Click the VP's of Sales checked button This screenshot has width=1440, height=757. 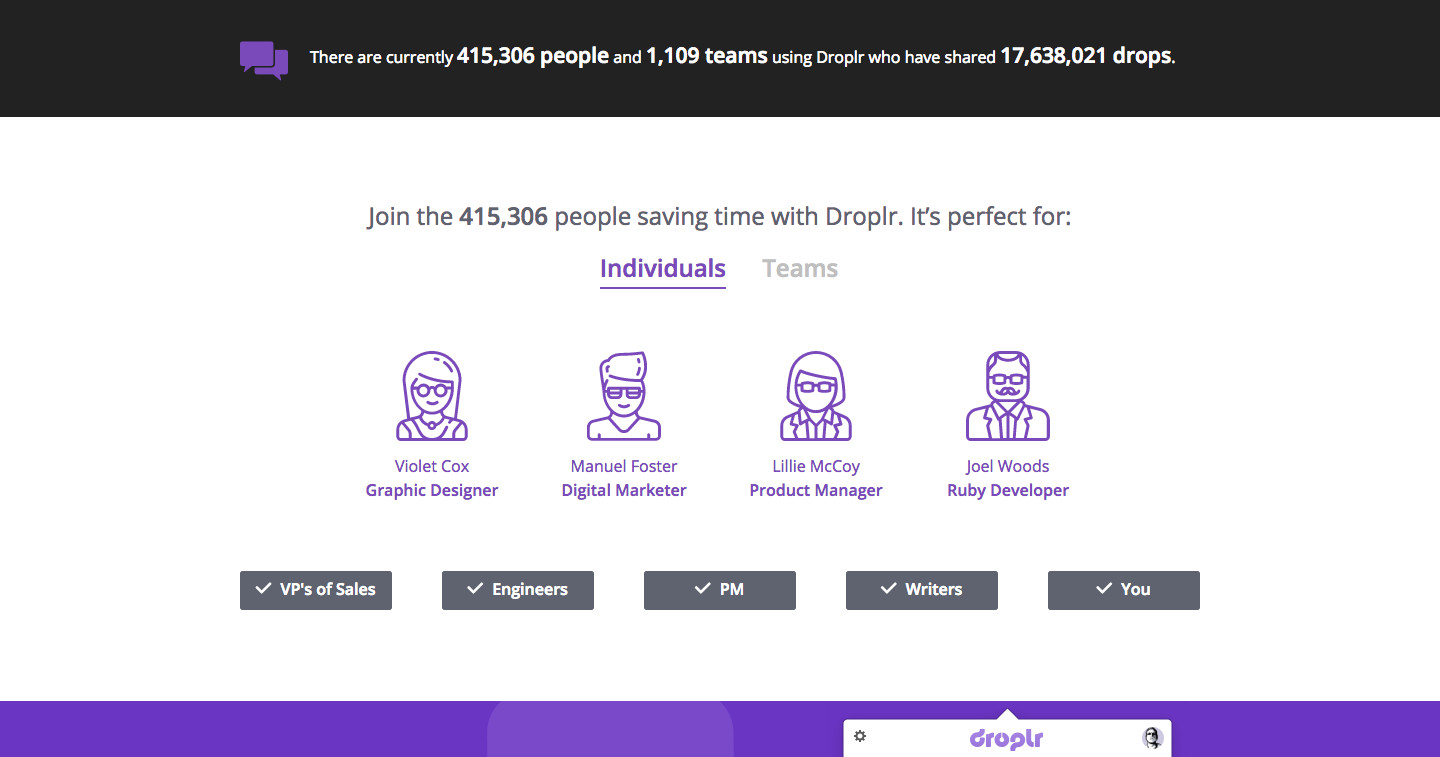click(316, 590)
